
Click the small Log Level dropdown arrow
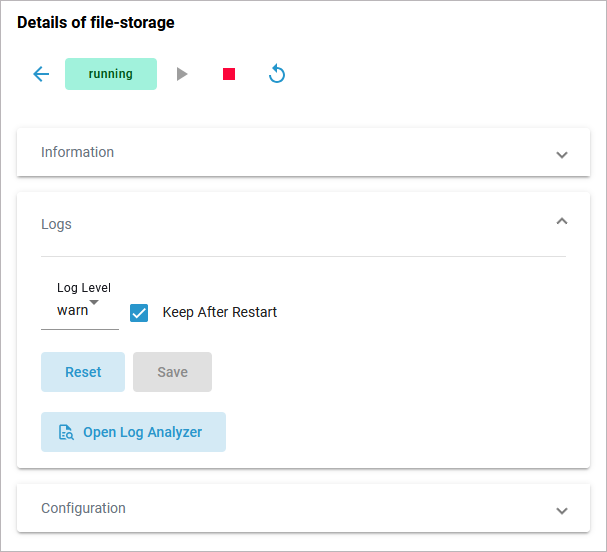coord(94,302)
